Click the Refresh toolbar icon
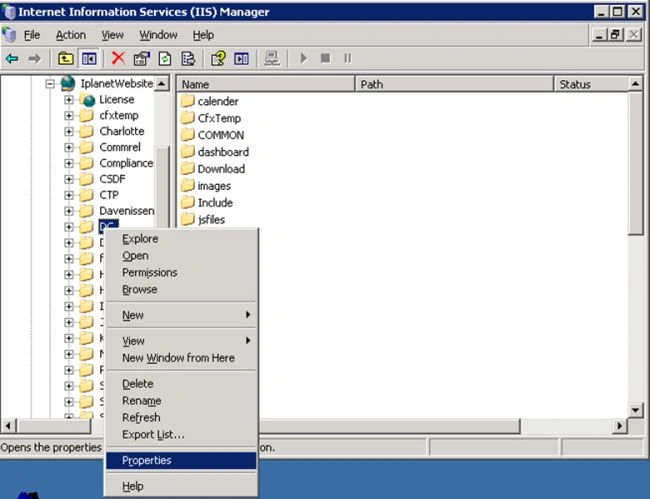The width and height of the screenshot is (650, 499). [x=165, y=59]
